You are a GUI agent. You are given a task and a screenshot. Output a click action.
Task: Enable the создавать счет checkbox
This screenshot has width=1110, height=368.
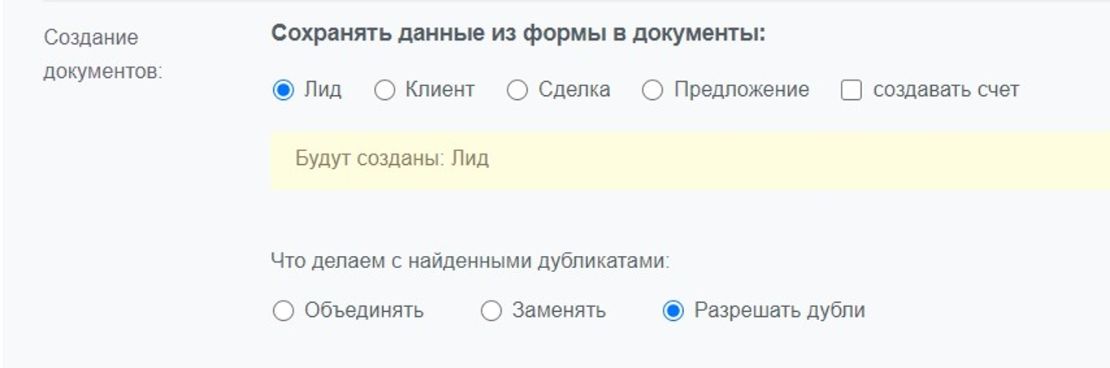851,91
